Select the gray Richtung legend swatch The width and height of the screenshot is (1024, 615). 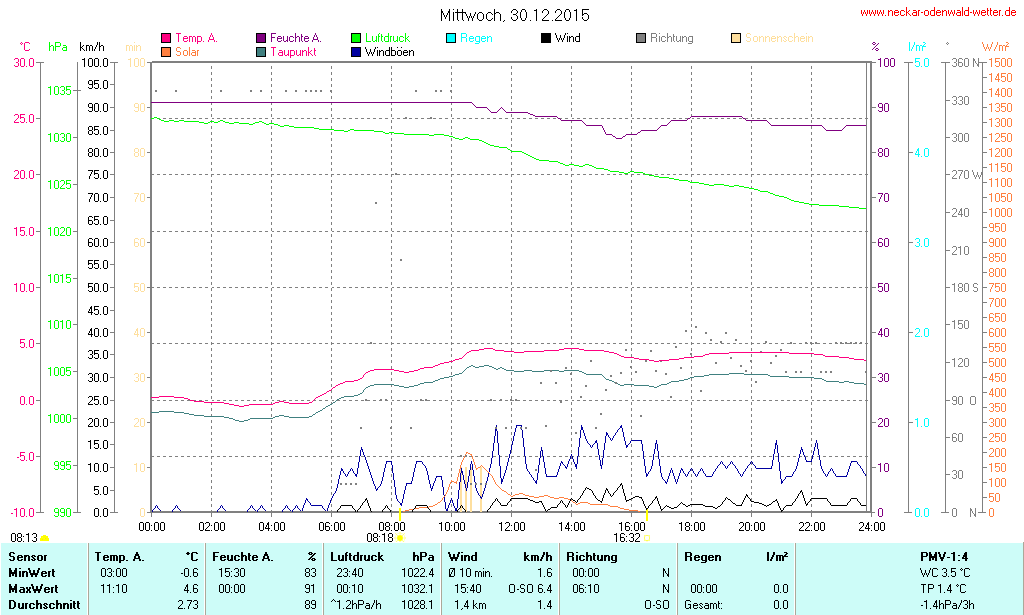point(641,39)
